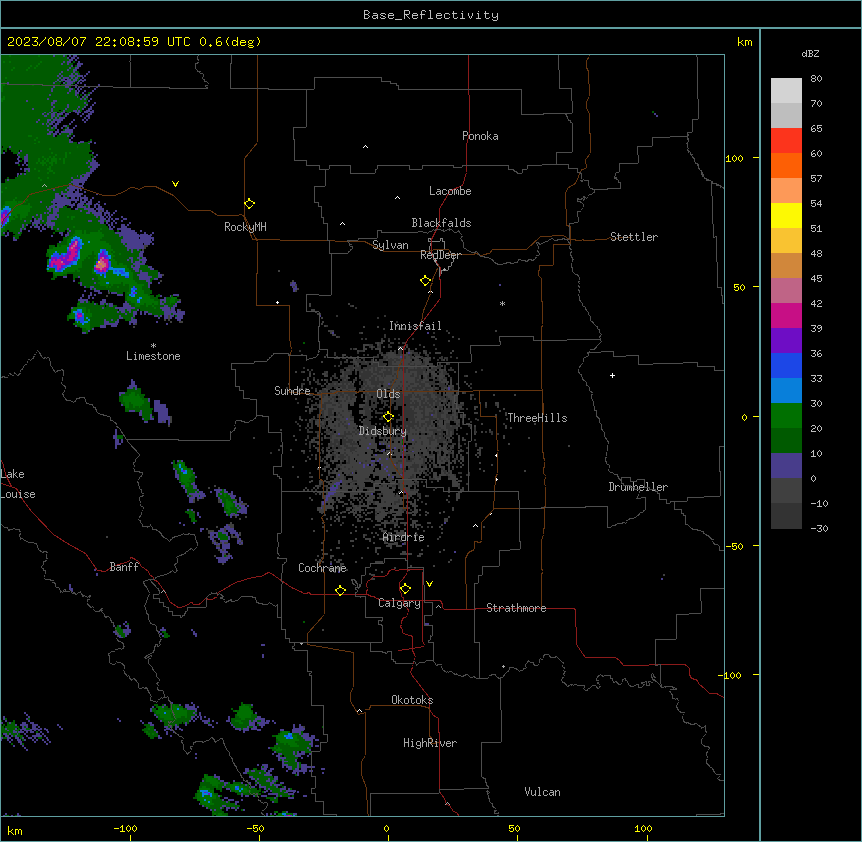Select the RedDeer city label
This screenshot has height=842, width=862.
(440, 255)
